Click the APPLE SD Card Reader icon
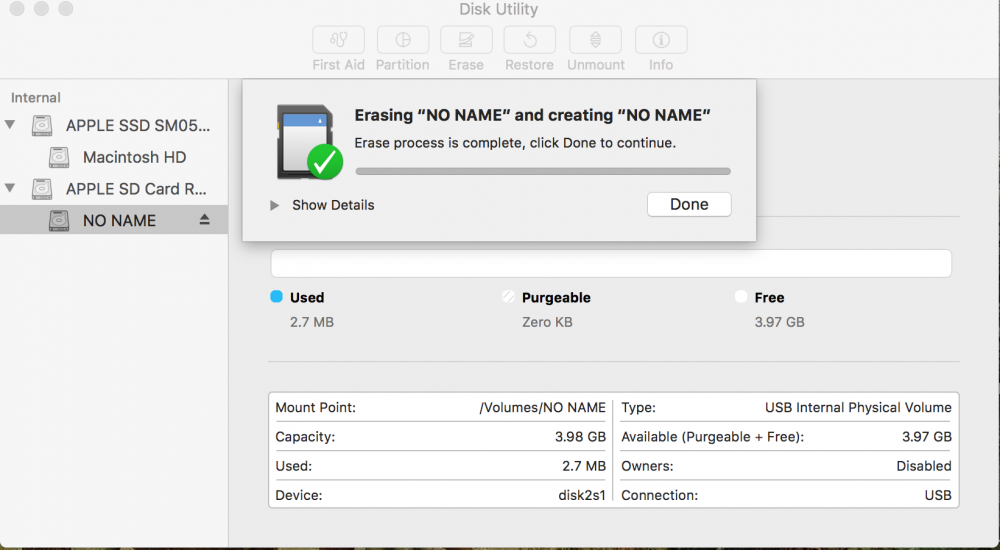The width and height of the screenshot is (1000, 550). (42, 189)
